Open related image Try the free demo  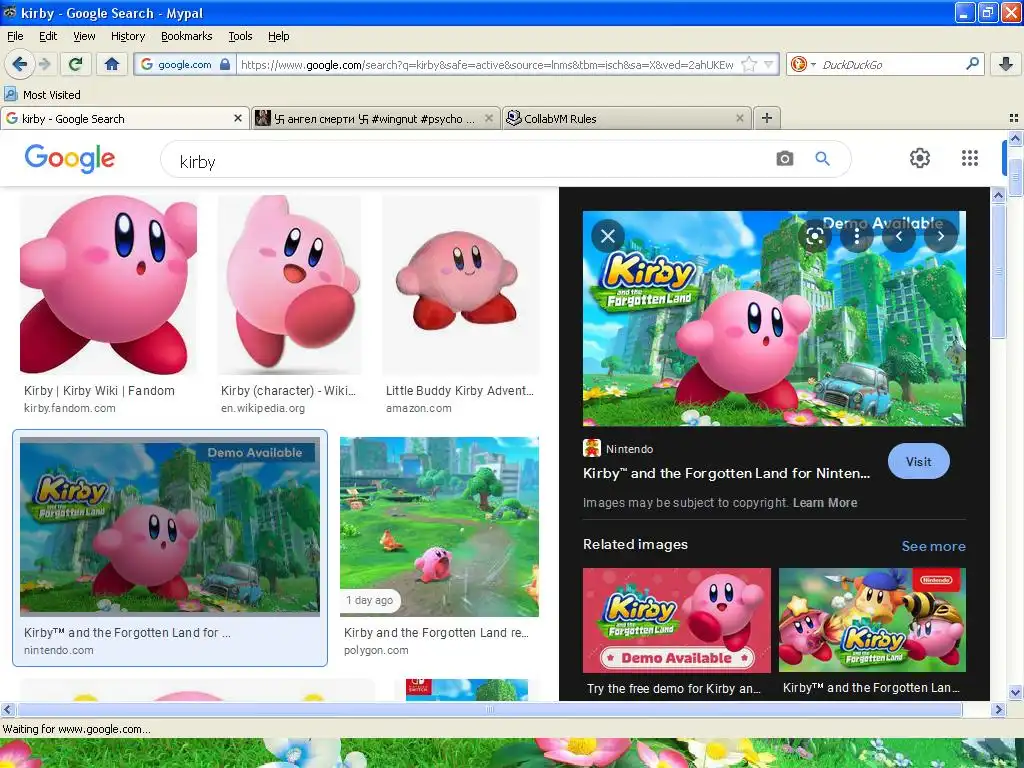(677, 620)
